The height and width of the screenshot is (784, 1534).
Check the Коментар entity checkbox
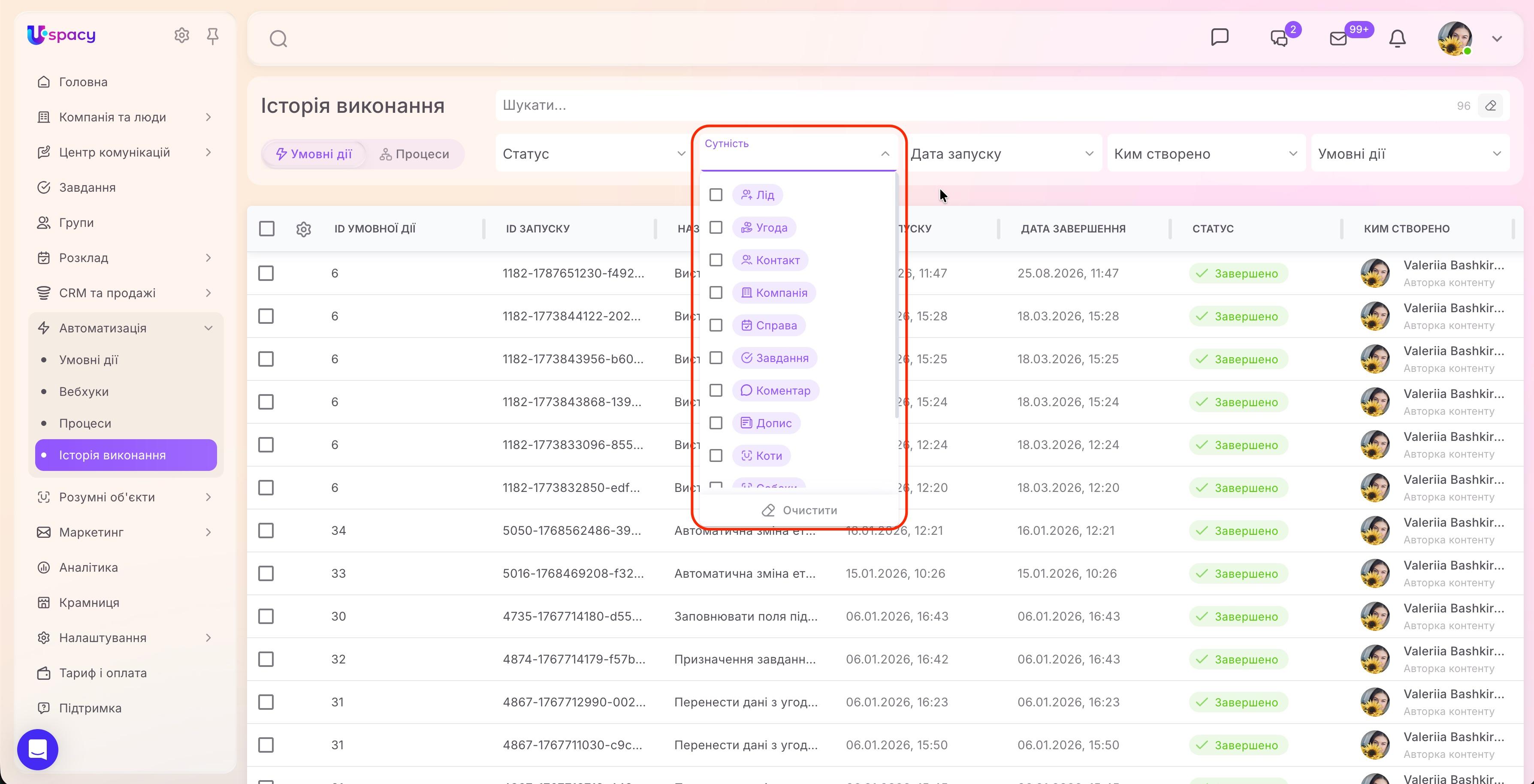(716, 391)
